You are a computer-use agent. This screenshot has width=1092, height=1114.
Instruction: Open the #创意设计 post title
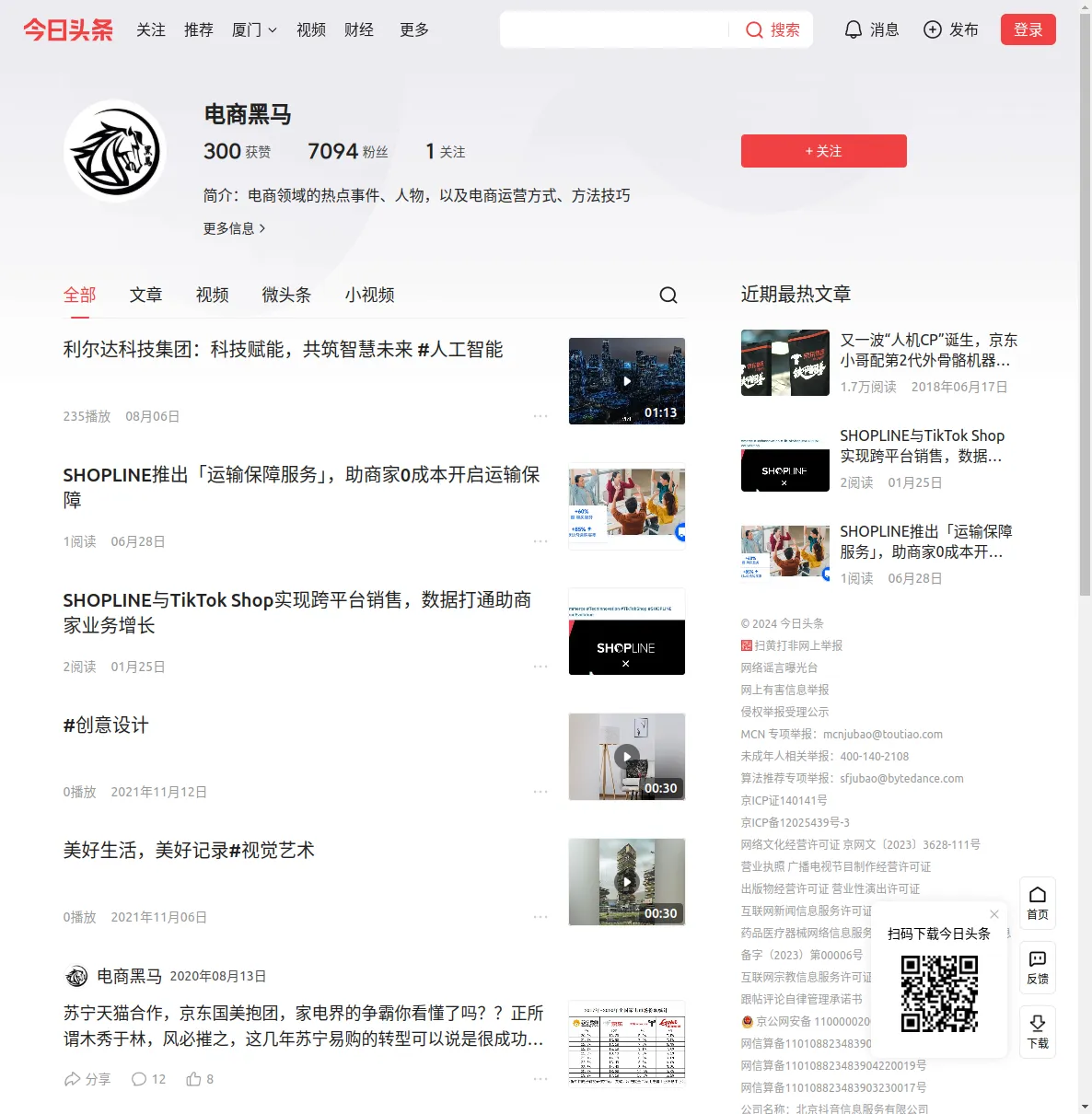coord(106,725)
